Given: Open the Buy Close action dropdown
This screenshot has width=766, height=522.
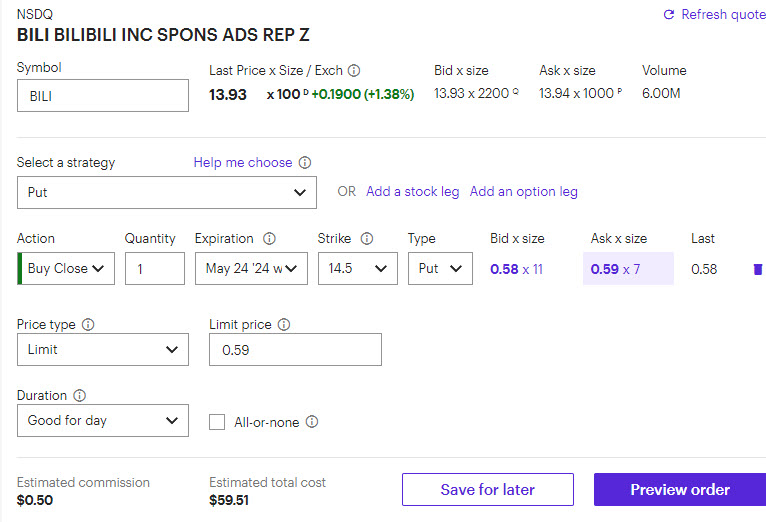Looking at the screenshot, I should (66, 269).
